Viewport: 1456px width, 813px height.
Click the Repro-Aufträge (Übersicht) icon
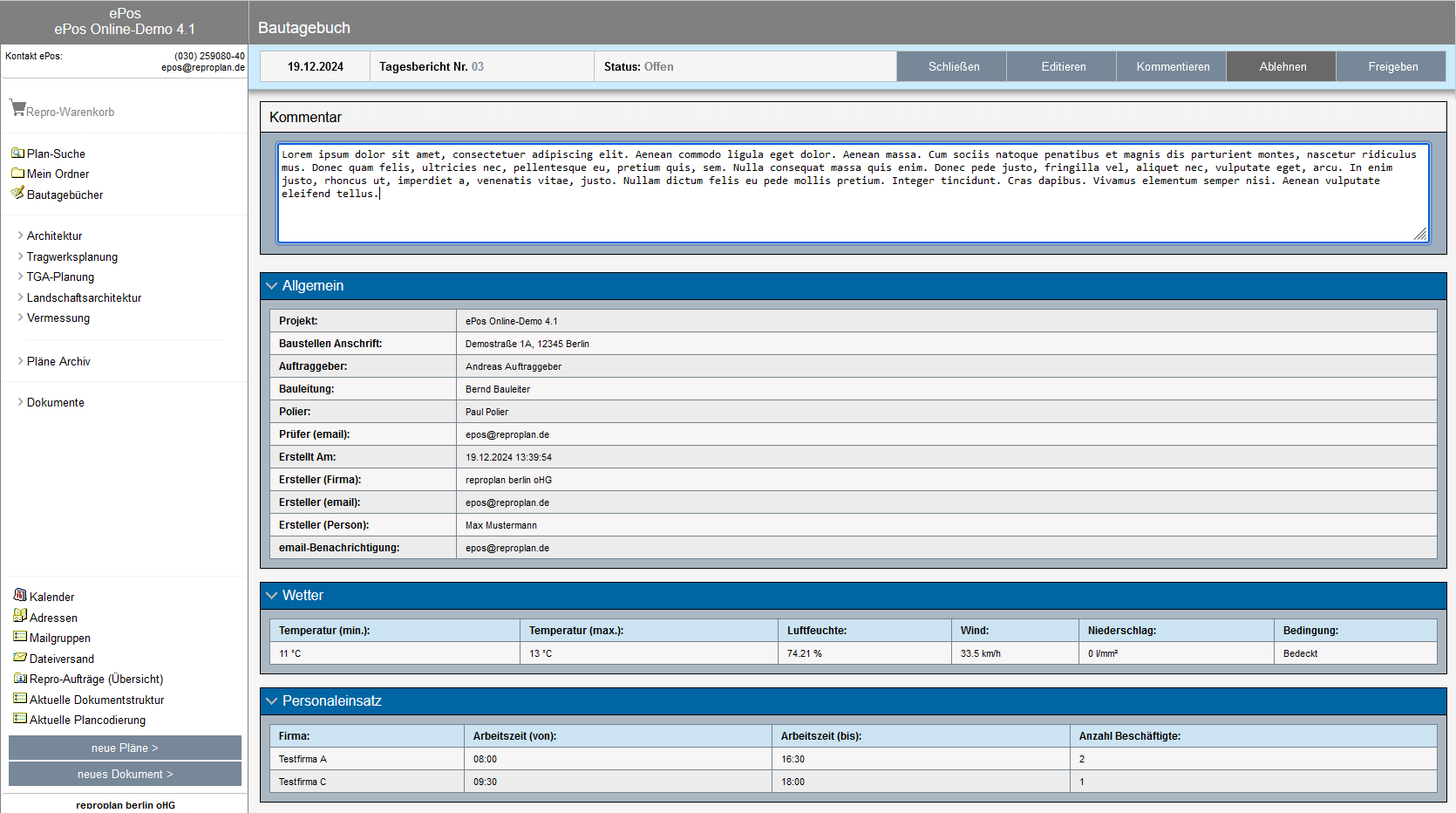point(20,678)
